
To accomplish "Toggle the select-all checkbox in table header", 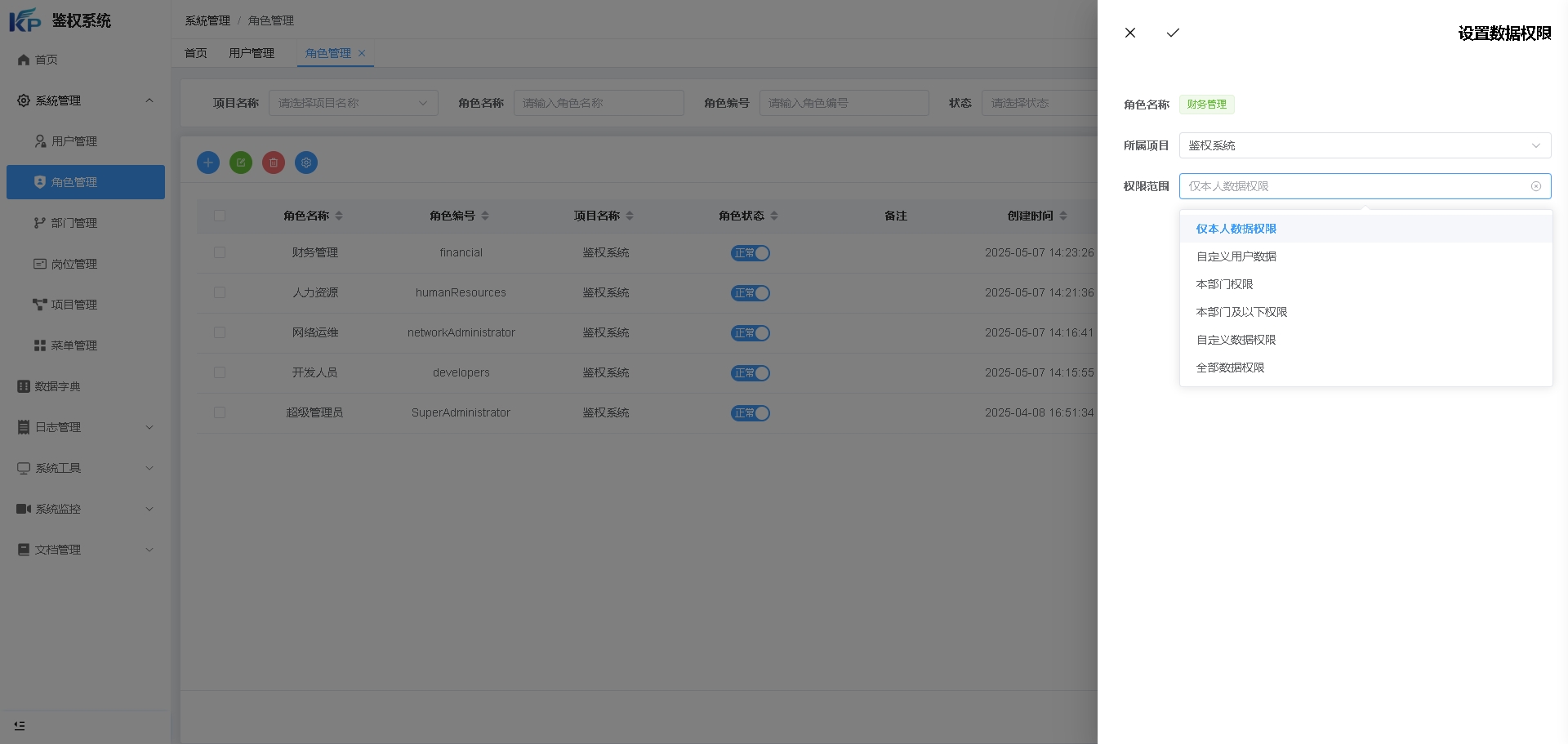I will [x=220, y=216].
